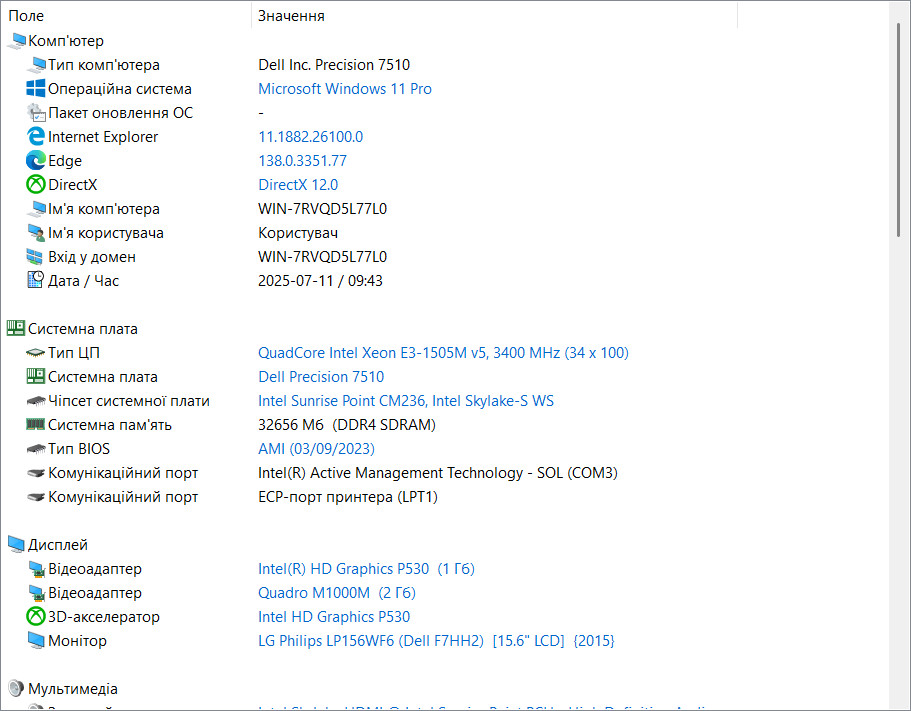
Task: Select the WIN-7RVQD5L77L0 value beside Ім'я комп'ютера
Action: pyautogui.click(x=322, y=209)
